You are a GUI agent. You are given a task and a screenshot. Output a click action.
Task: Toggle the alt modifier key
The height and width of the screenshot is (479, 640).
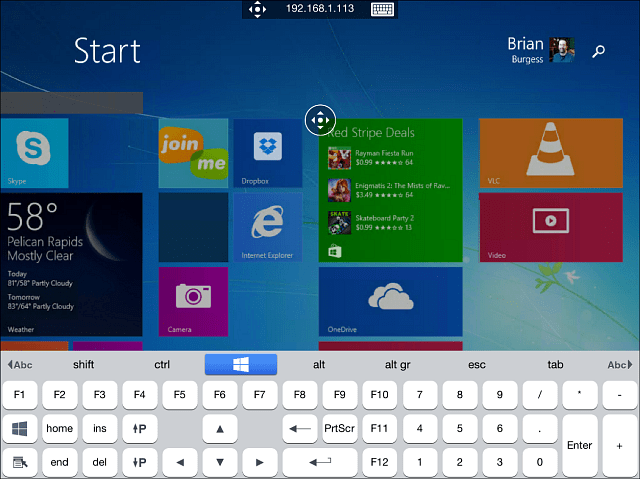point(319,364)
